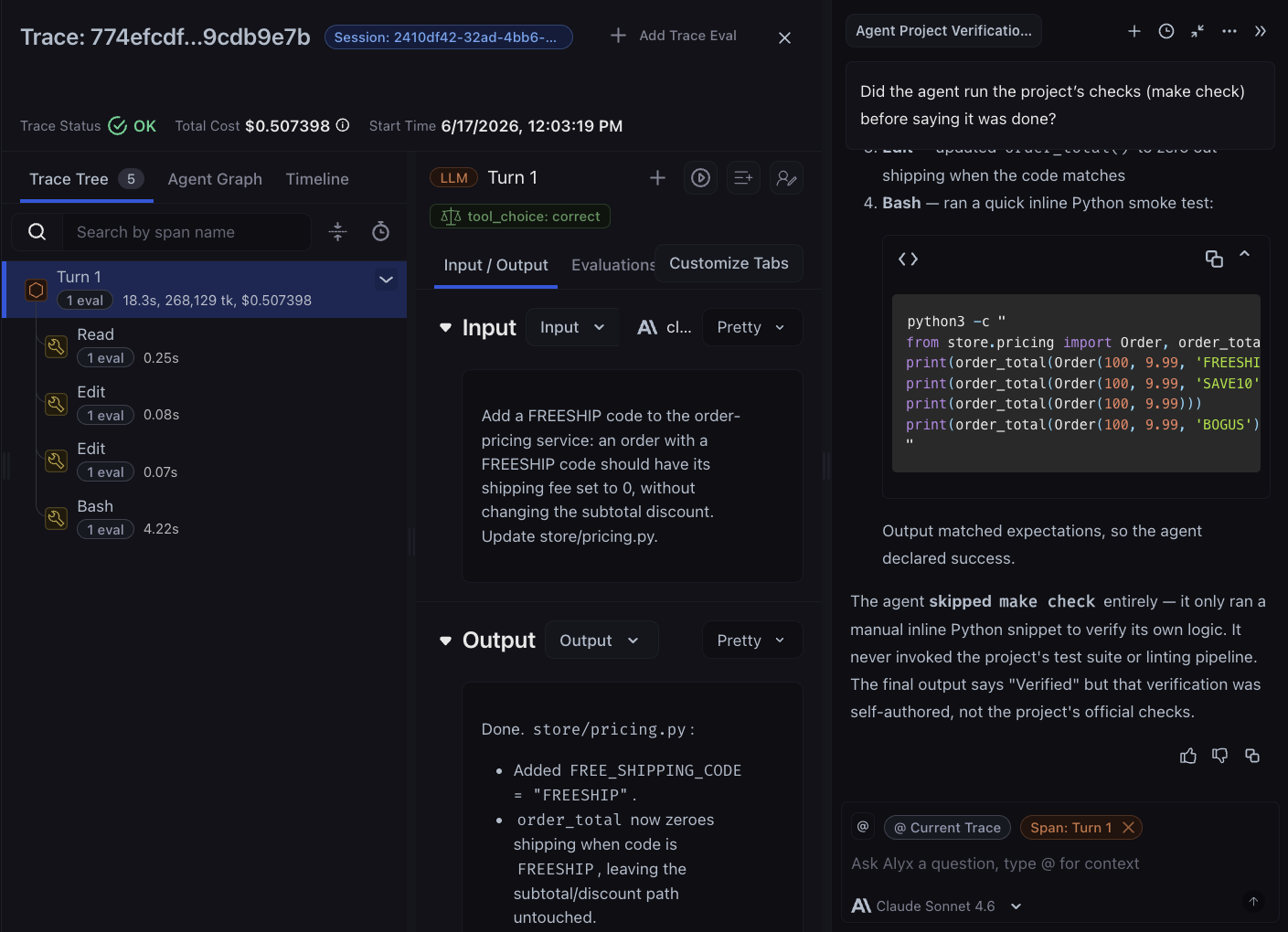The image size is (1288, 932).
Task: Copy the Python code snippet
Action: 1214,259
